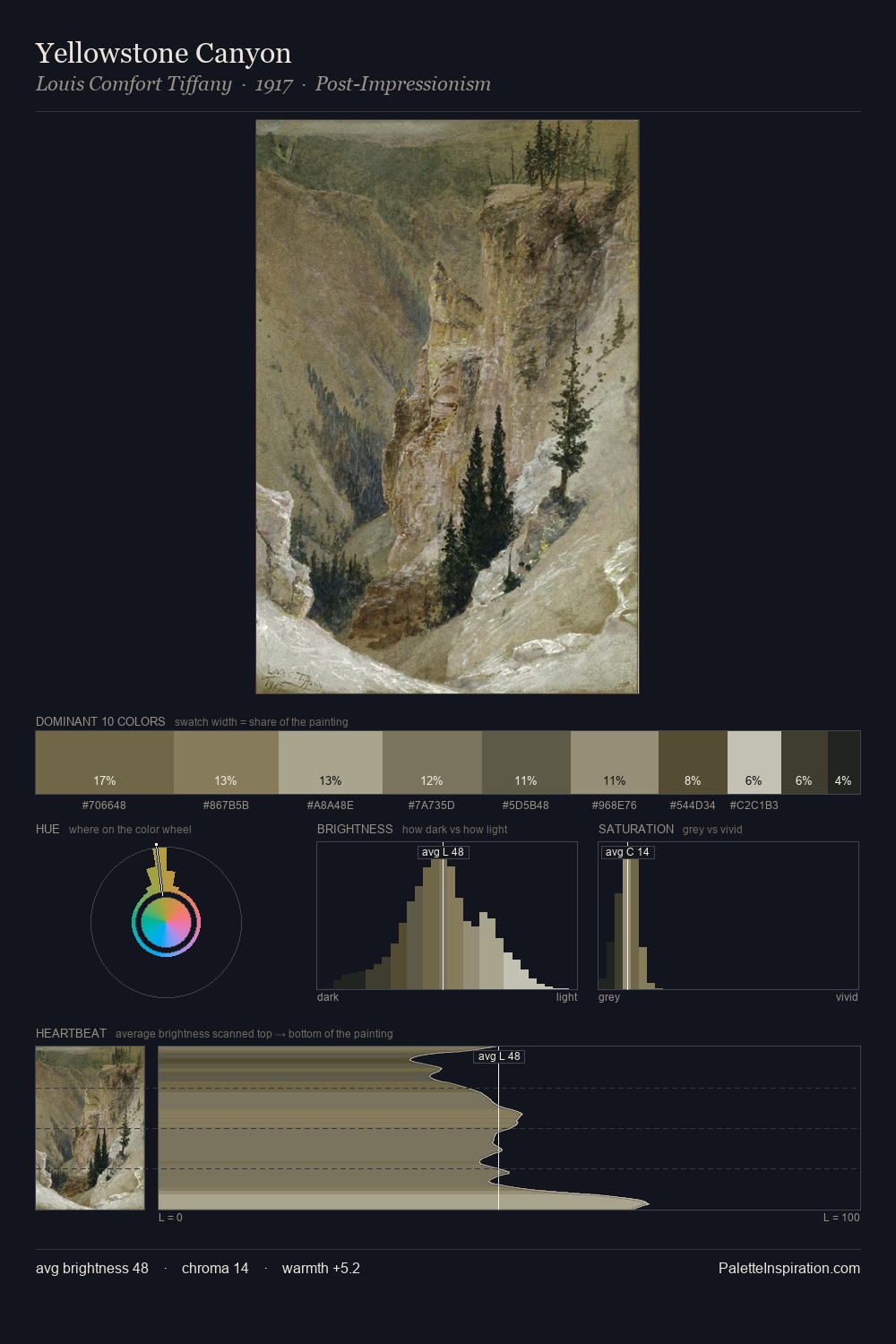896x1344 pixels.
Task: Click the hex code text '#7A735D'
Action: pos(432,805)
